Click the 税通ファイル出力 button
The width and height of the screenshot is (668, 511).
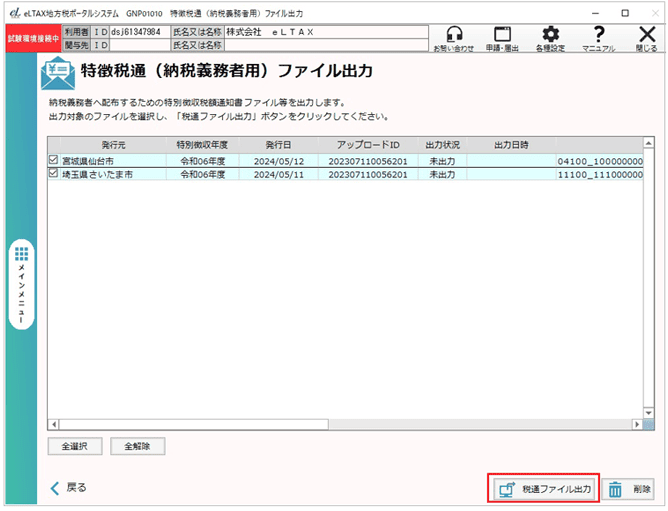click(544, 489)
